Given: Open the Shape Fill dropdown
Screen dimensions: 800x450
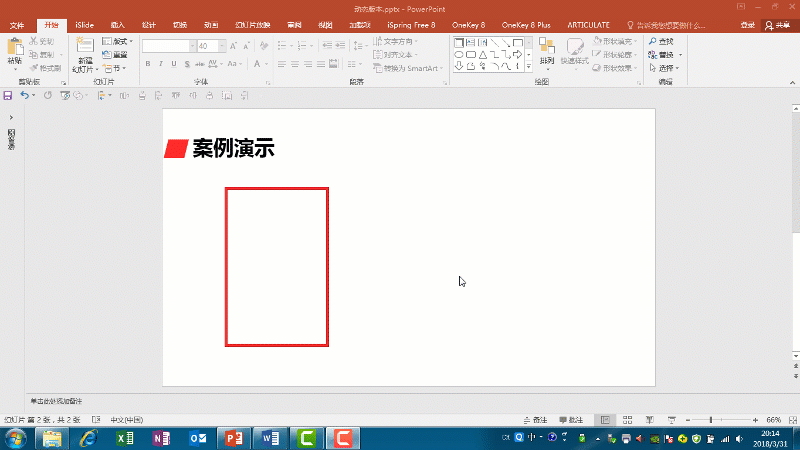Looking at the screenshot, I should point(615,41).
